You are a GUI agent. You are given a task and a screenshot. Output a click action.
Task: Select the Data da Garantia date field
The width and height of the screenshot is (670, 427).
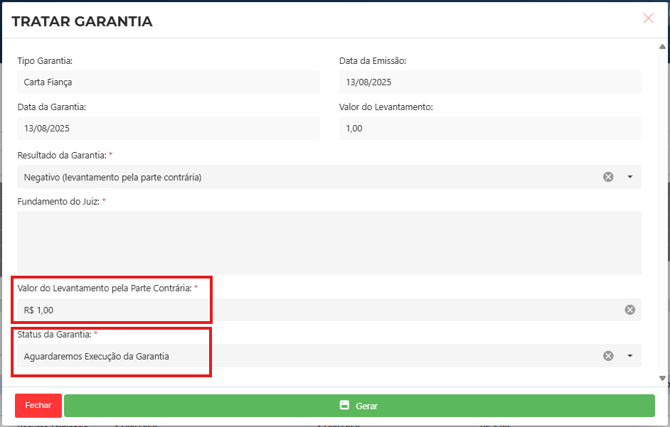pos(168,128)
